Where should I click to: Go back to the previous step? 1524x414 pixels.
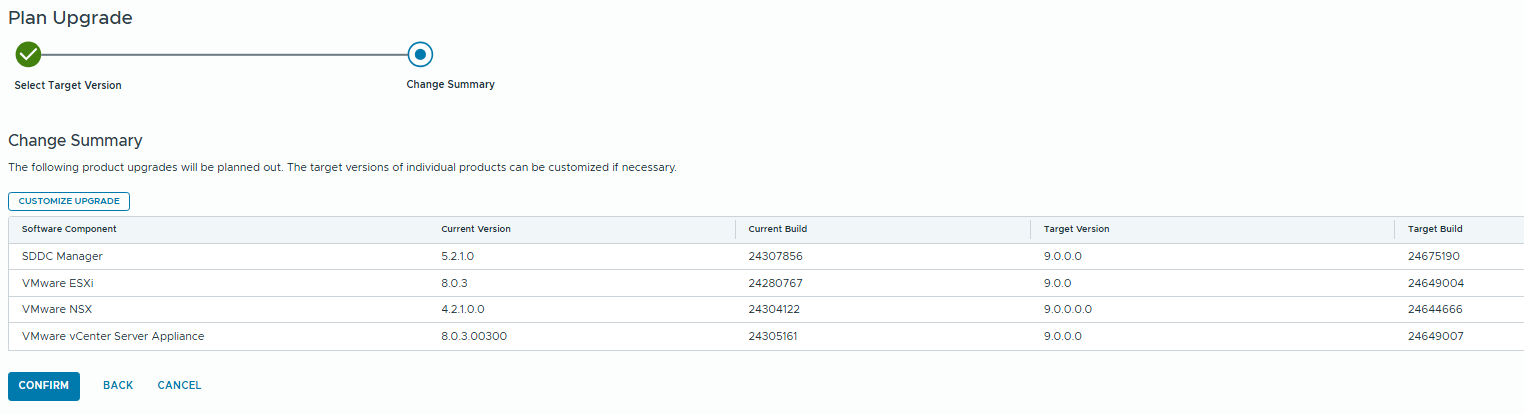[118, 386]
